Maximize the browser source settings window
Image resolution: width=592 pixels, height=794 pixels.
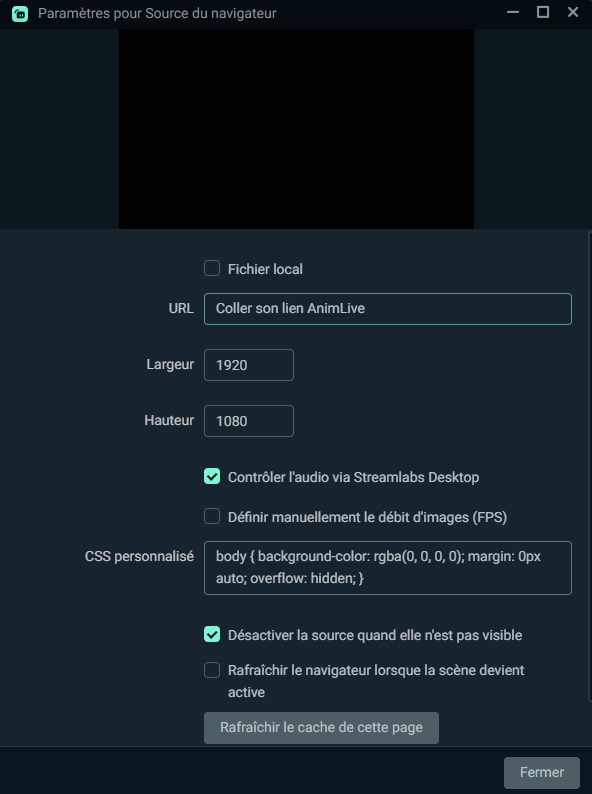pos(543,12)
